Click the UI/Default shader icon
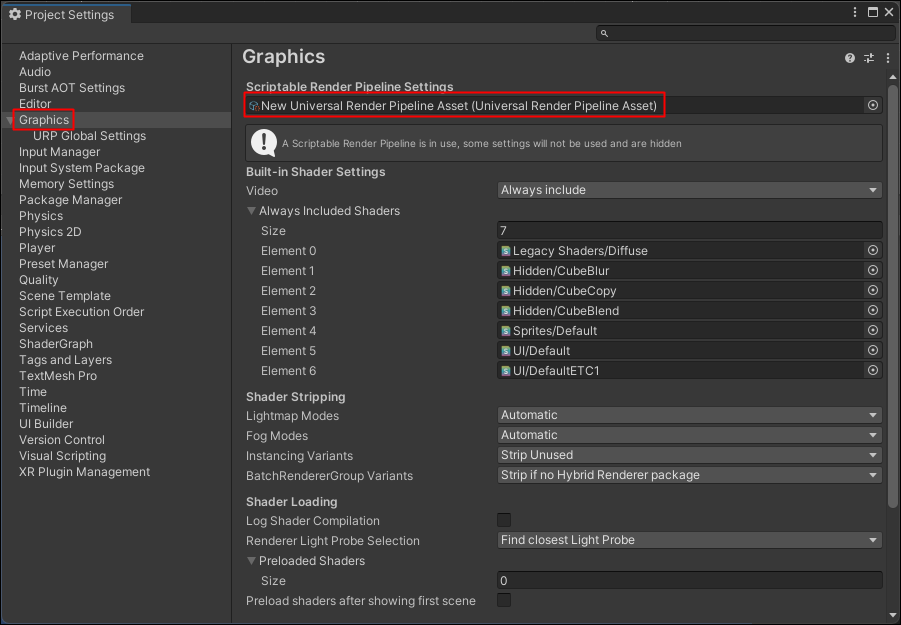Screen dimensions: 901x625 coord(506,351)
